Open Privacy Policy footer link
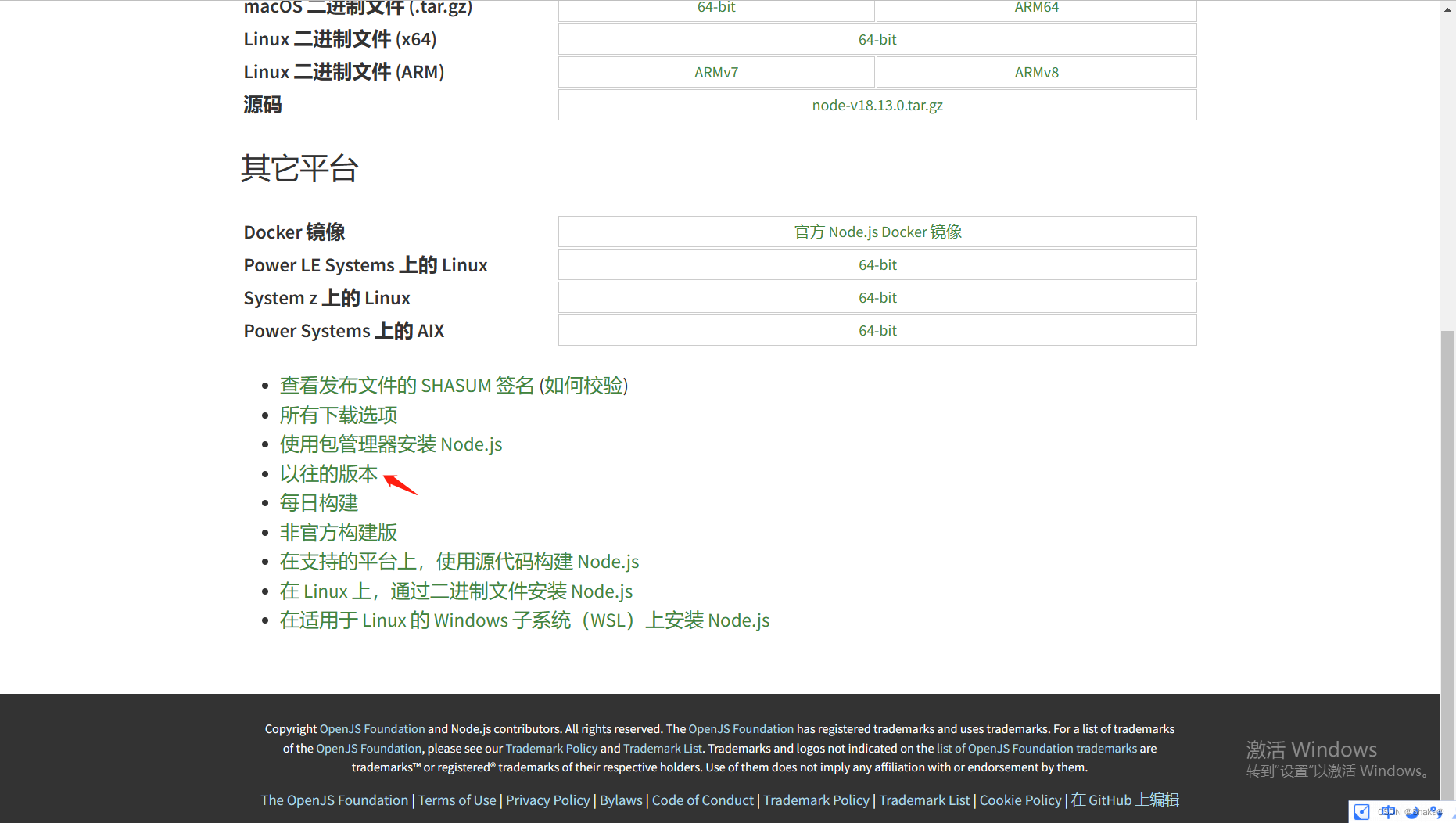Image resolution: width=1456 pixels, height=823 pixels. (548, 800)
